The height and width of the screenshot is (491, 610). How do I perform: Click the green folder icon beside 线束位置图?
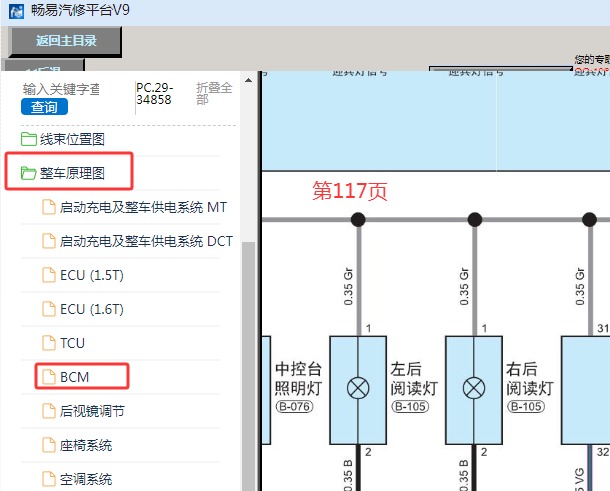pyautogui.click(x=29, y=139)
